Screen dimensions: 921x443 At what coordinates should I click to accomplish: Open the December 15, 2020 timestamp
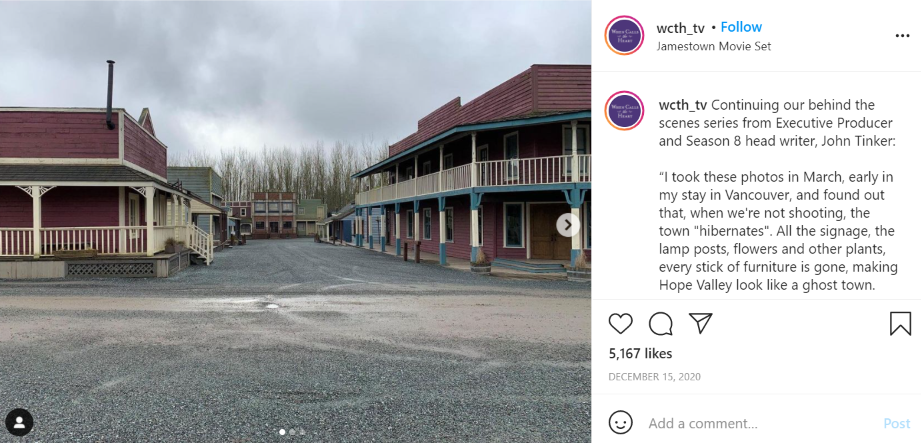pos(654,377)
